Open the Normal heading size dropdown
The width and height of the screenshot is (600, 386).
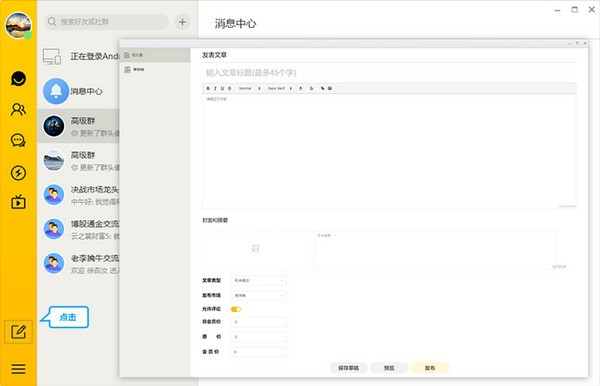click(x=249, y=88)
